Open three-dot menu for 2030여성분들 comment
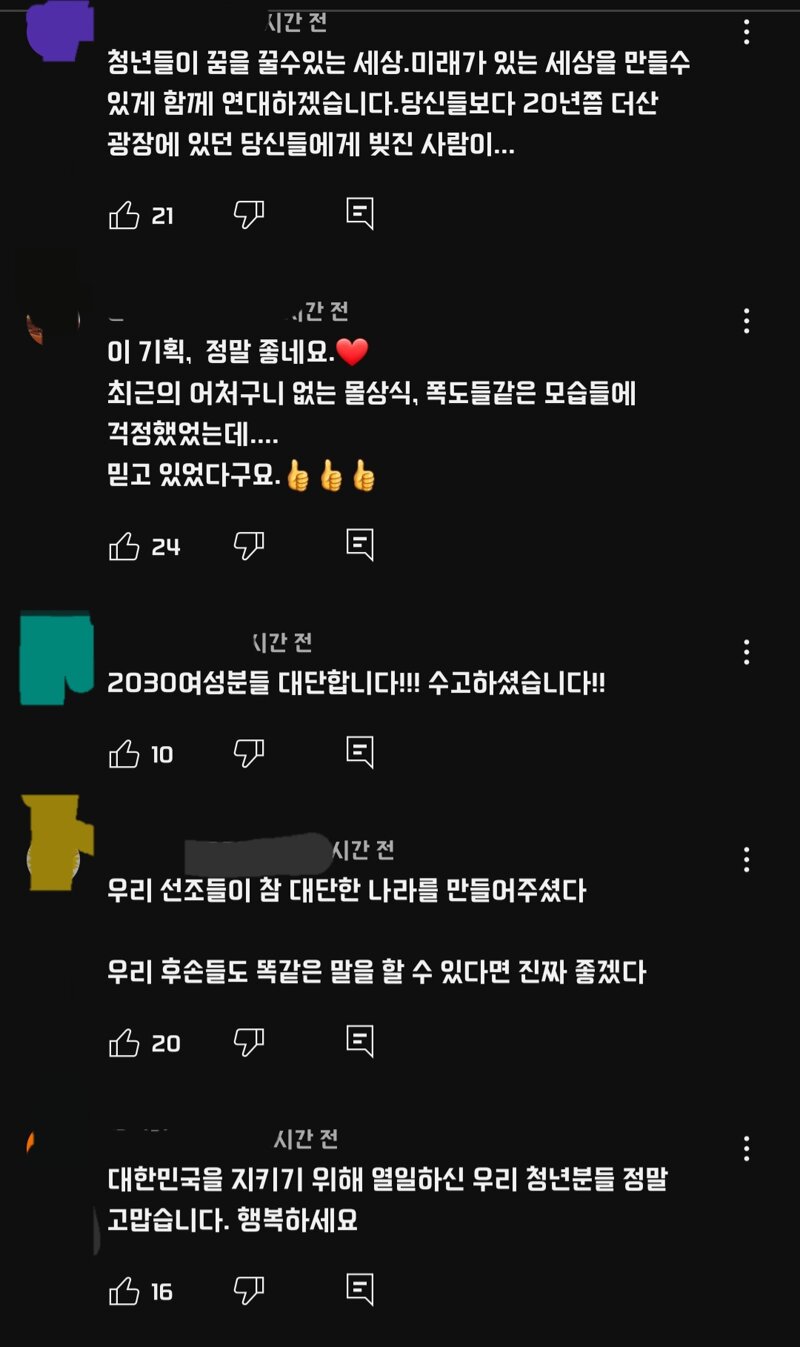 (746, 653)
